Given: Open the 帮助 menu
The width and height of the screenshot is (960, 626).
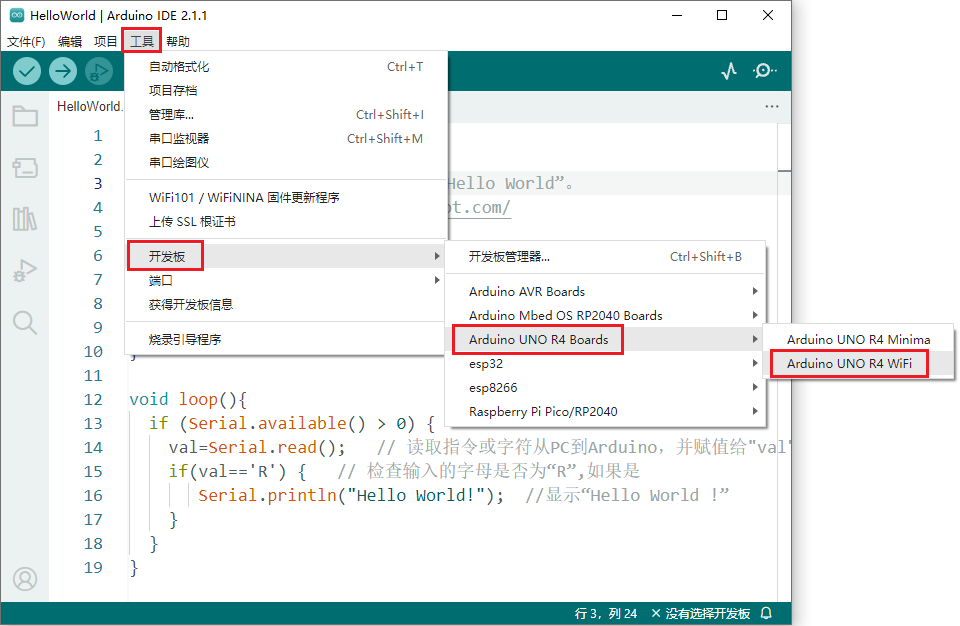Looking at the screenshot, I should tap(178, 42).
